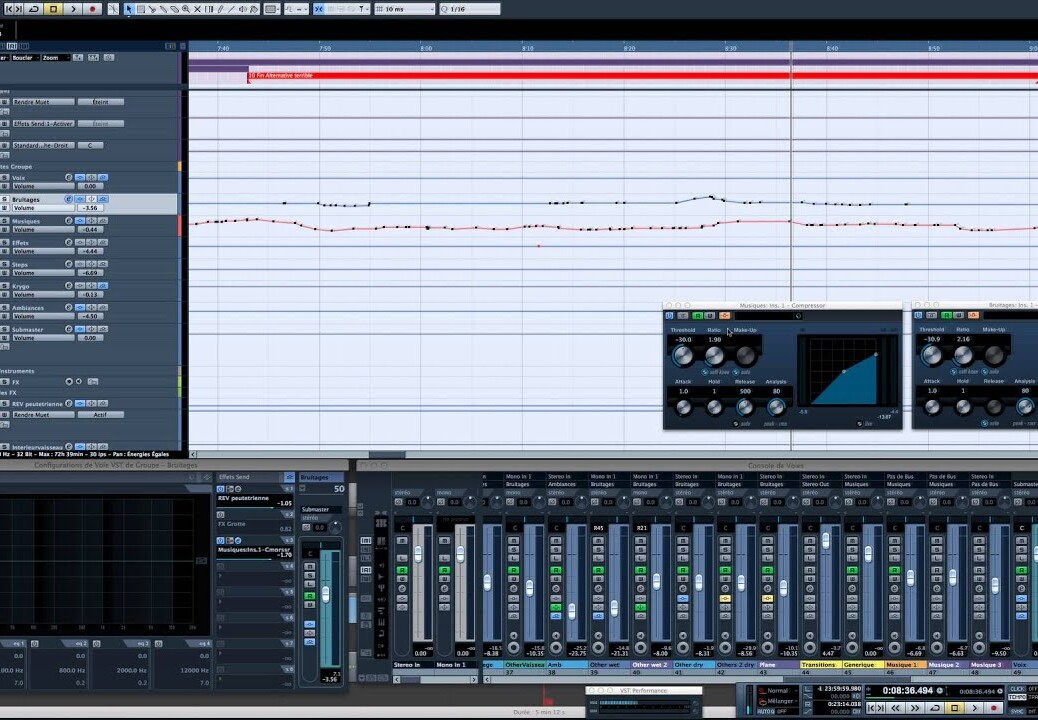Click the Ratio knob in the Bruitages compressor
Viewport: 1038px width, 720px height.
pyautogui.click(x=963, y=356)
